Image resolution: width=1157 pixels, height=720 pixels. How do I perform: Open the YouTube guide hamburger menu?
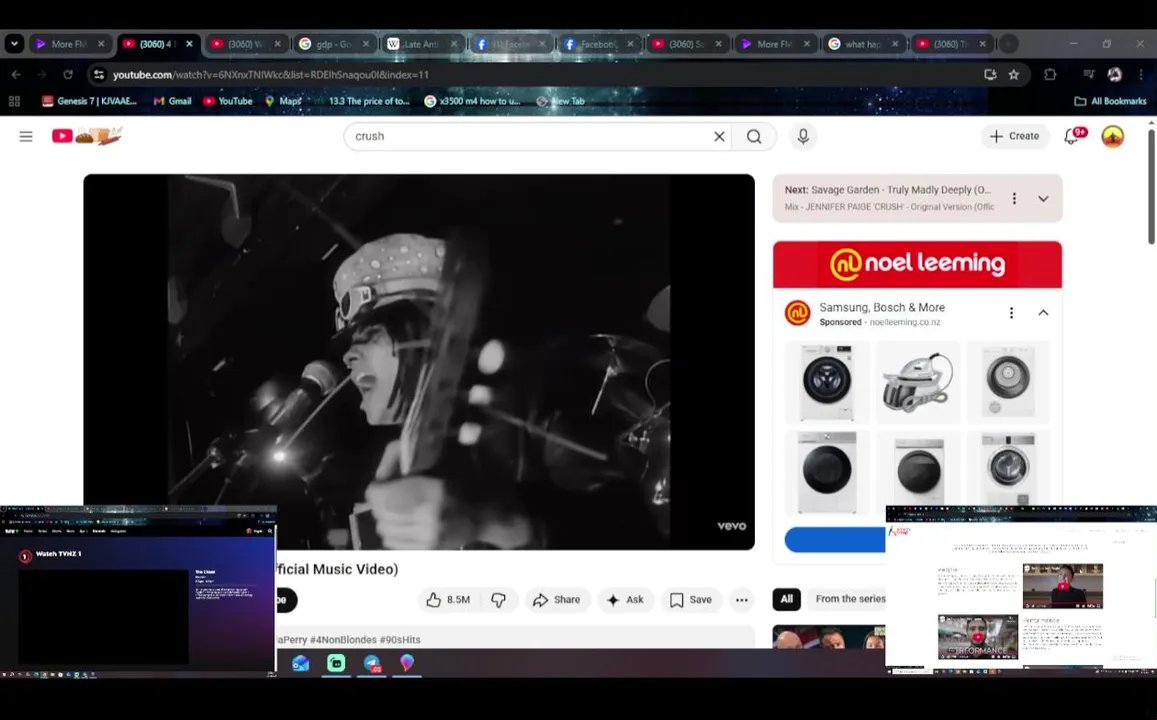click(26, 136)
